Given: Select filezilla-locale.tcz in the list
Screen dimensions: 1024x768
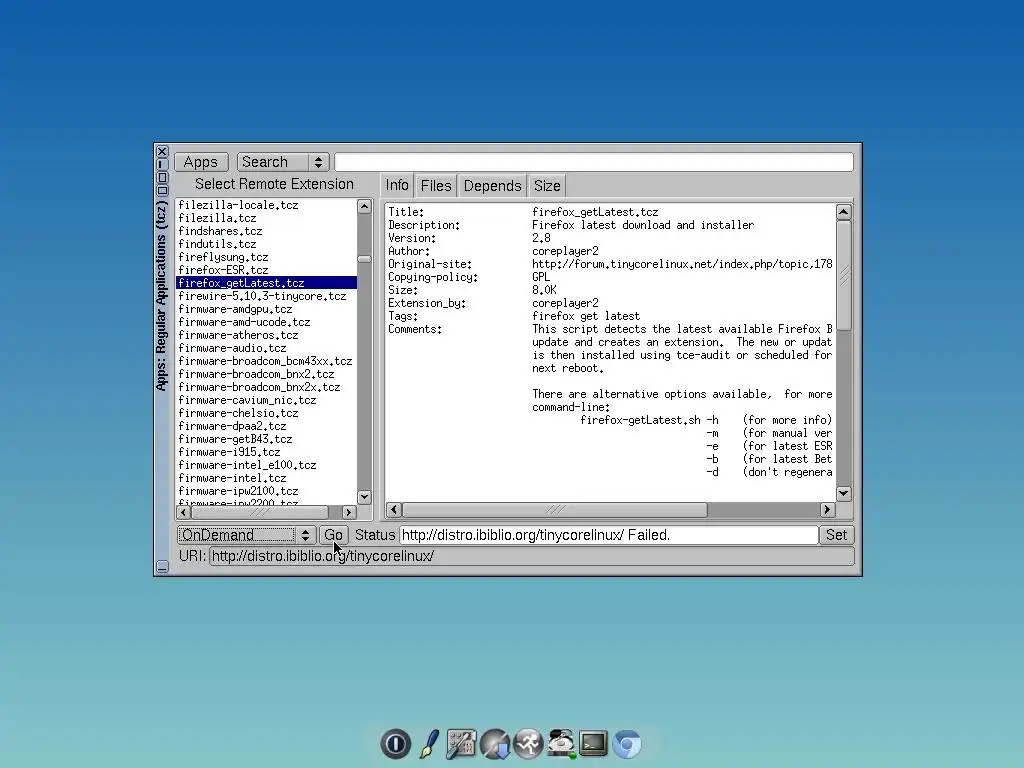Looking at the screenshot, I should point(266,205).
